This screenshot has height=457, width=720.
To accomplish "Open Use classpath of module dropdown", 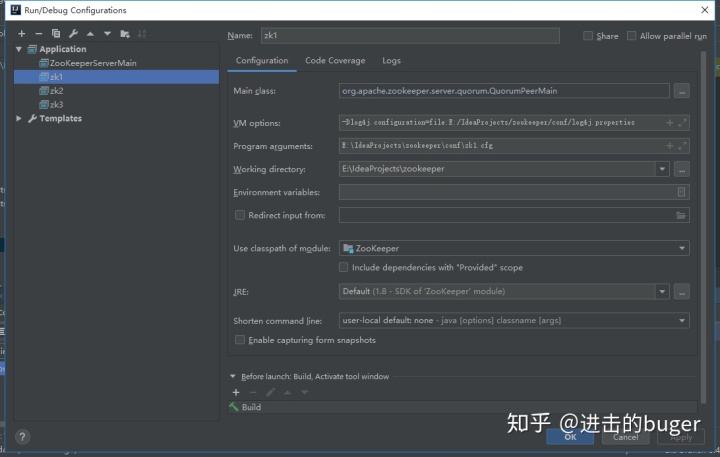I will tap(682, 248).
